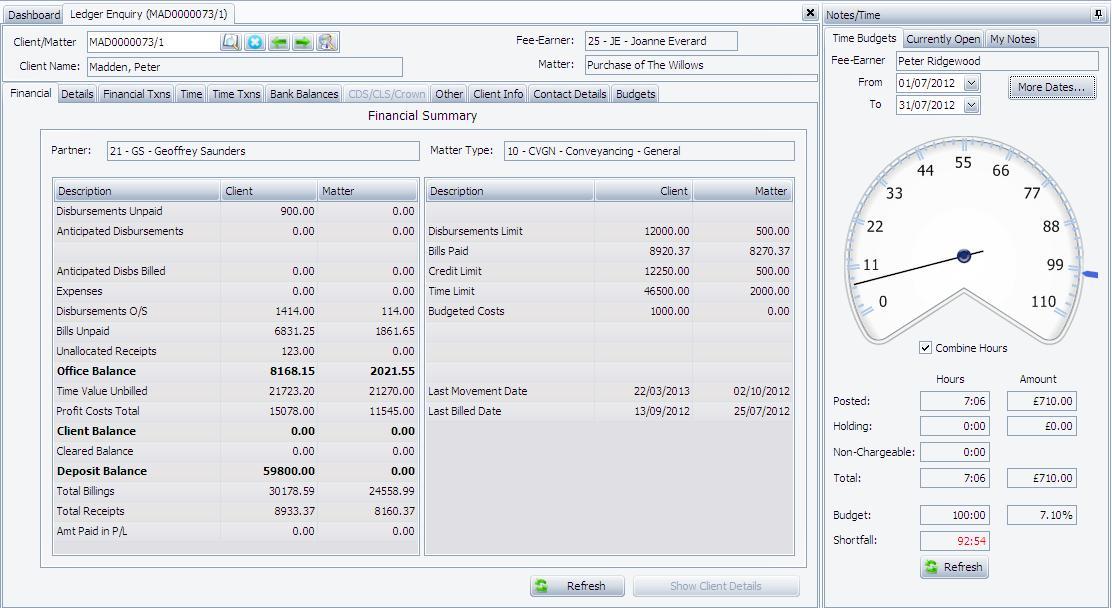1112x608 pixels.
Task: Select the Office Balance row label
Action: tap(96, 371)
